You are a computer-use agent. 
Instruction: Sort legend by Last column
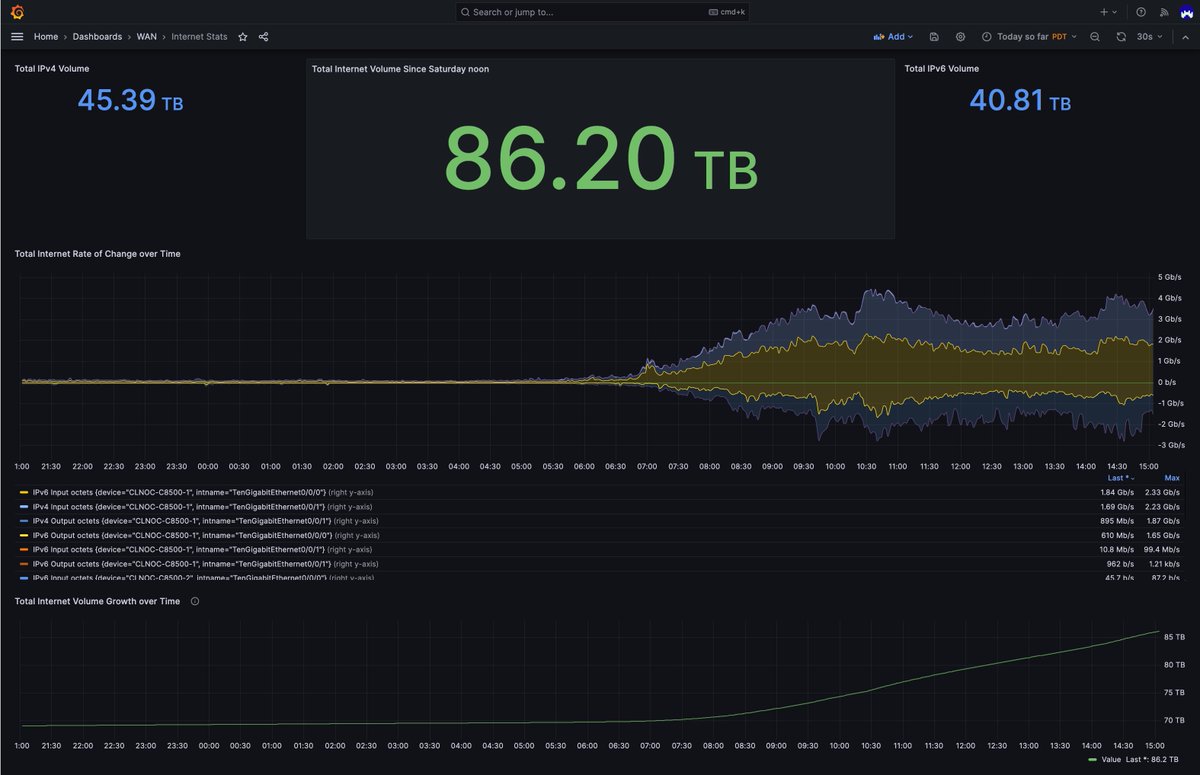(1120, 478)
